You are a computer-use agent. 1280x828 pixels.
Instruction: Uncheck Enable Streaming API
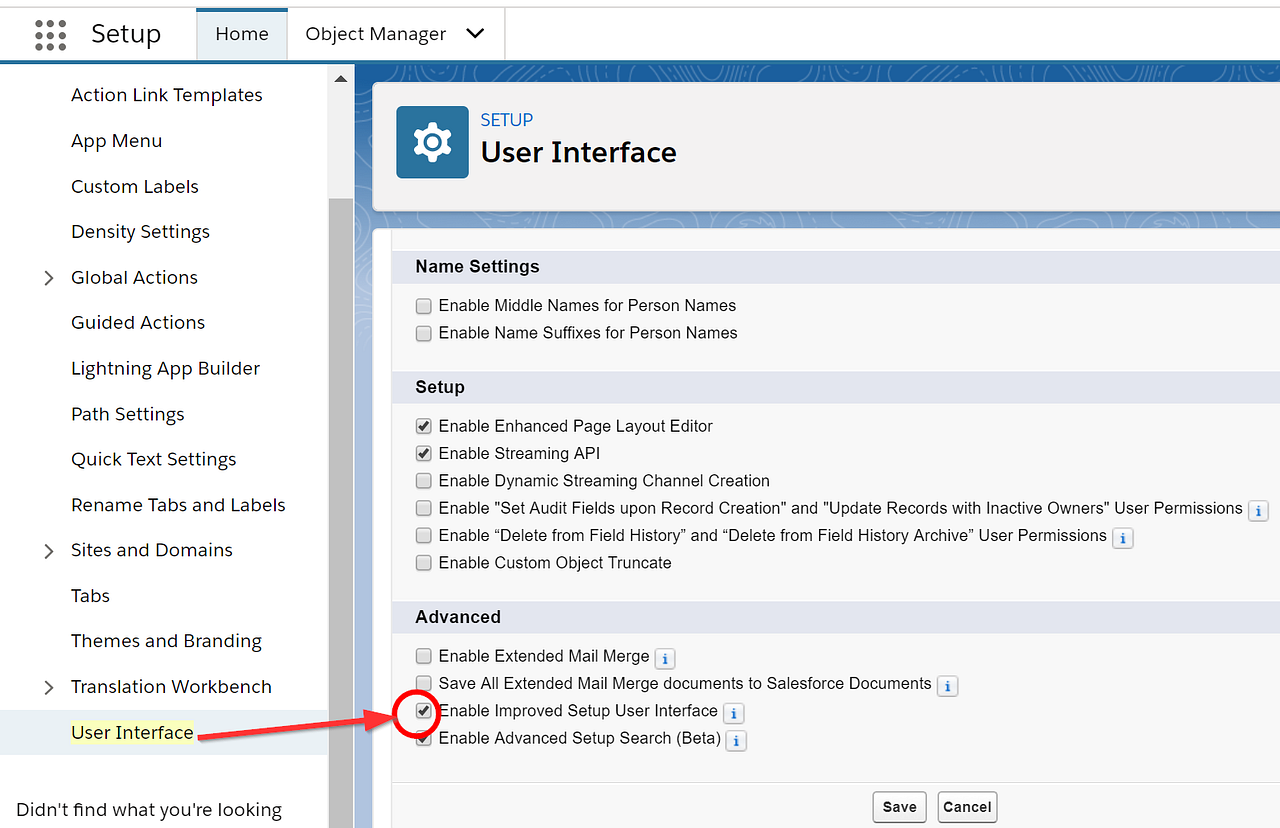point(423,452)
